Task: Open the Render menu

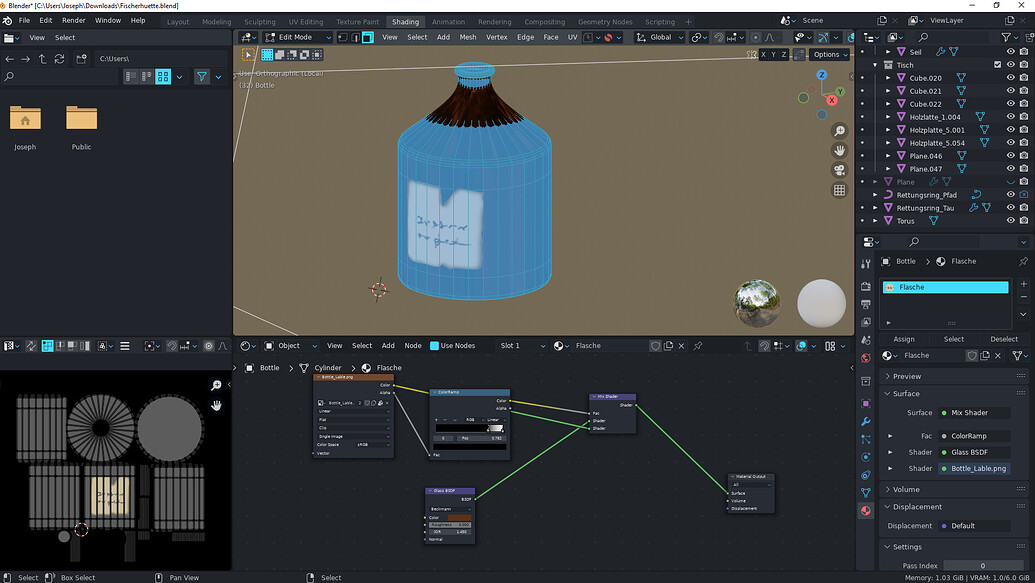Action: 73,20
